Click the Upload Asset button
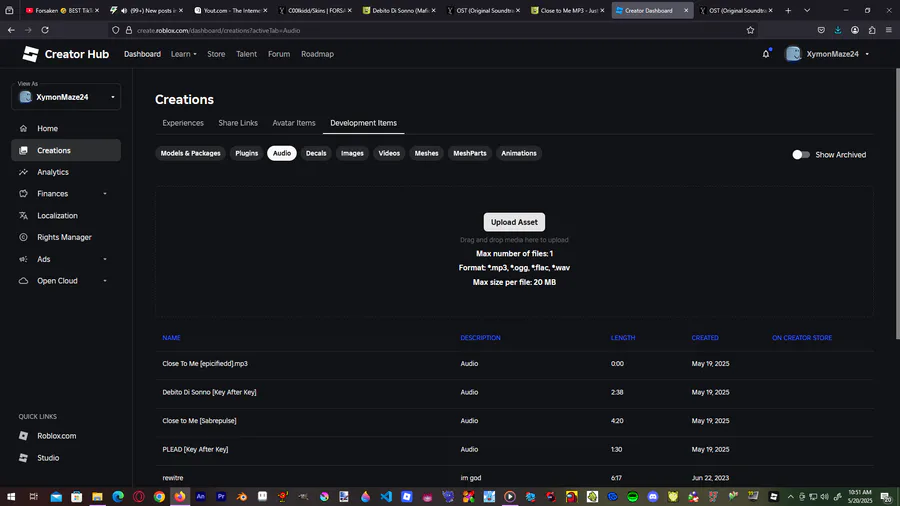Viewport: 900px width, 506px height. pyautogui.click(x=514, y=222)
